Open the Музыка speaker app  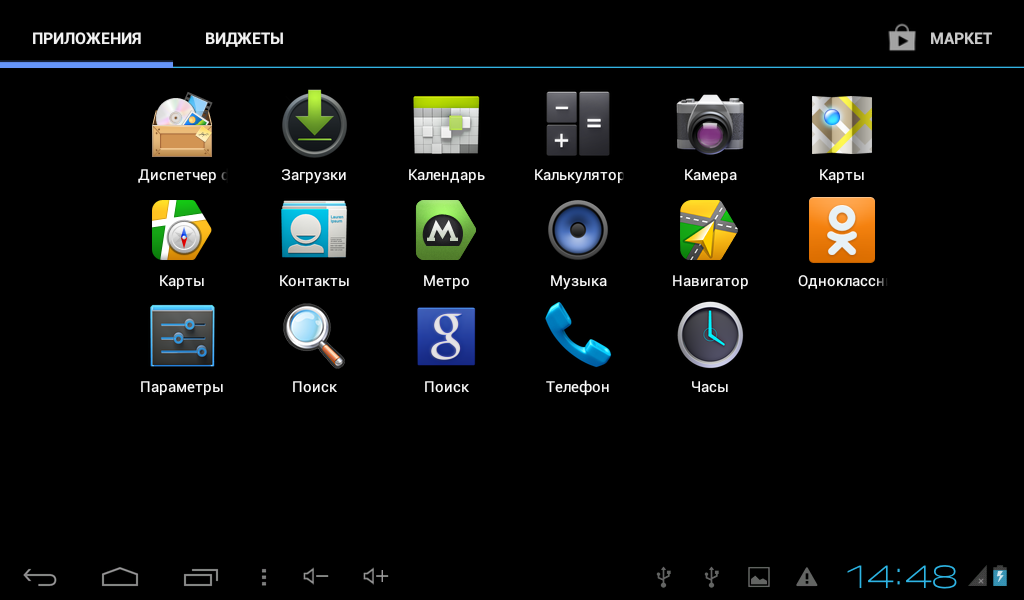578,230
